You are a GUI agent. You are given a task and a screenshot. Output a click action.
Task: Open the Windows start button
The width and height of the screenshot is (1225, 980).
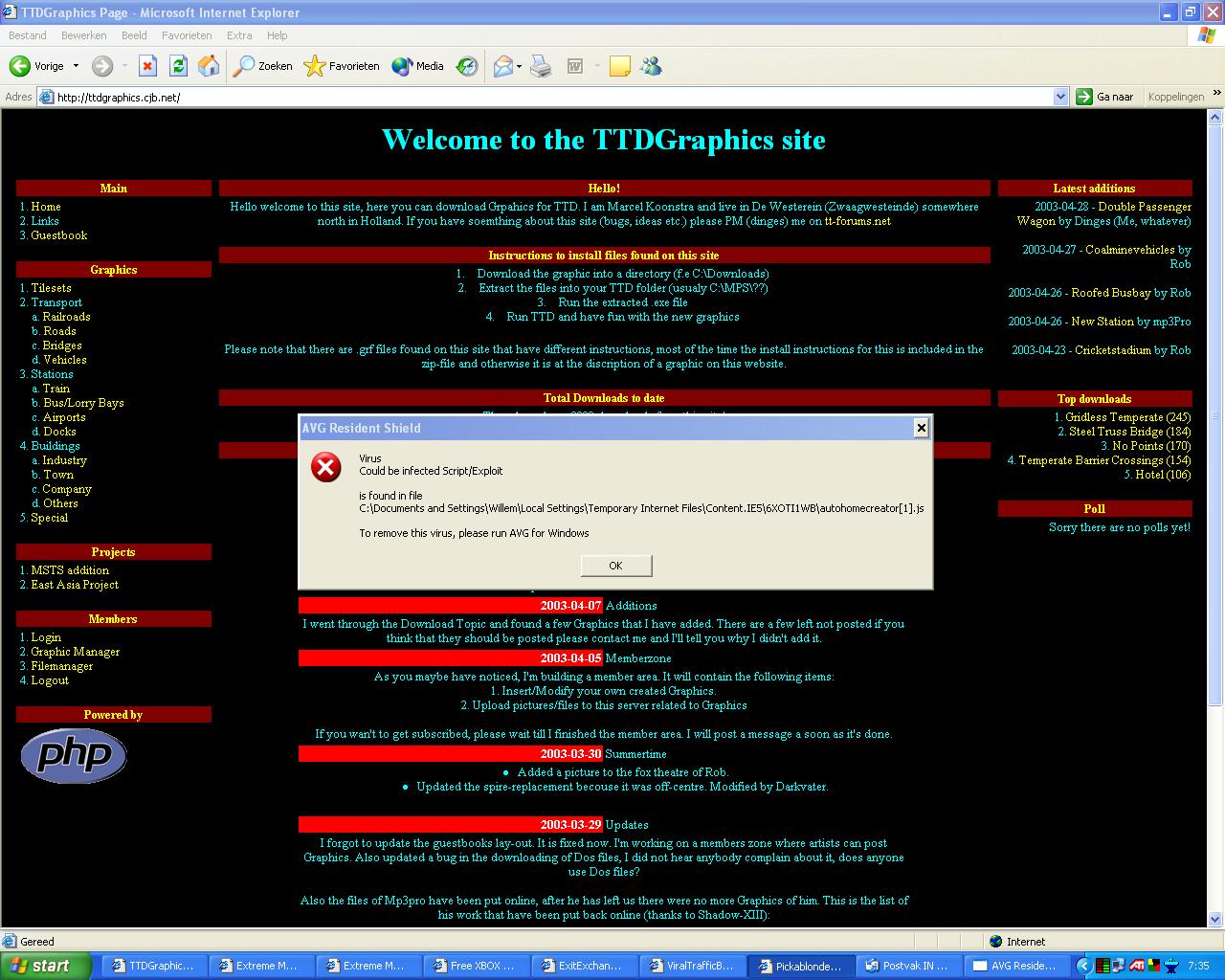point(46,966)
